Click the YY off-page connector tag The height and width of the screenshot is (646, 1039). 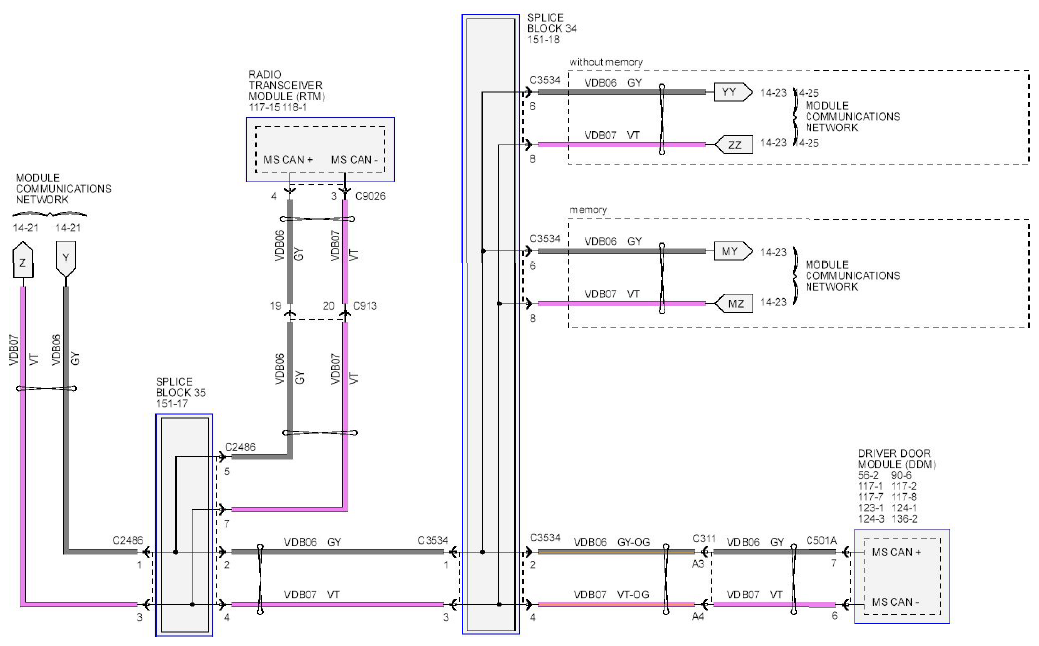[x=732, y=92]
